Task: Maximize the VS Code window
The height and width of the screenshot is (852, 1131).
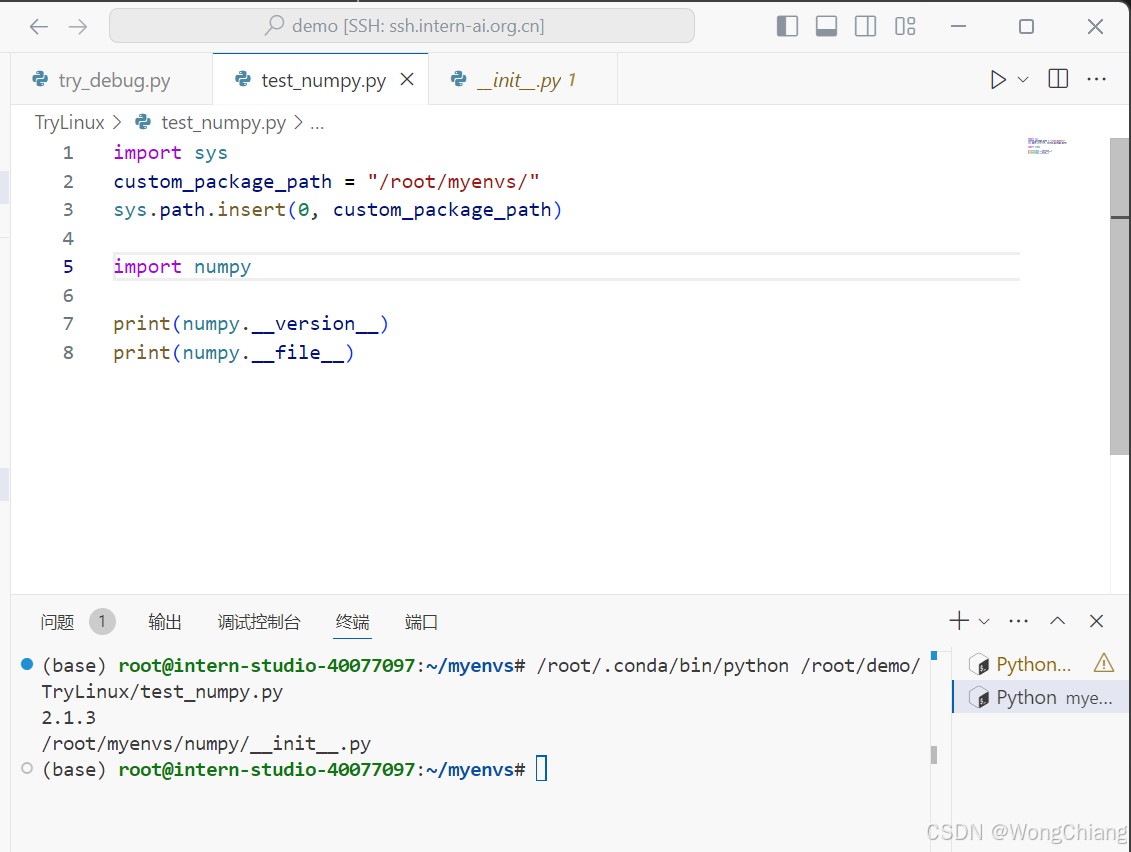Action: coord(1026,27)
